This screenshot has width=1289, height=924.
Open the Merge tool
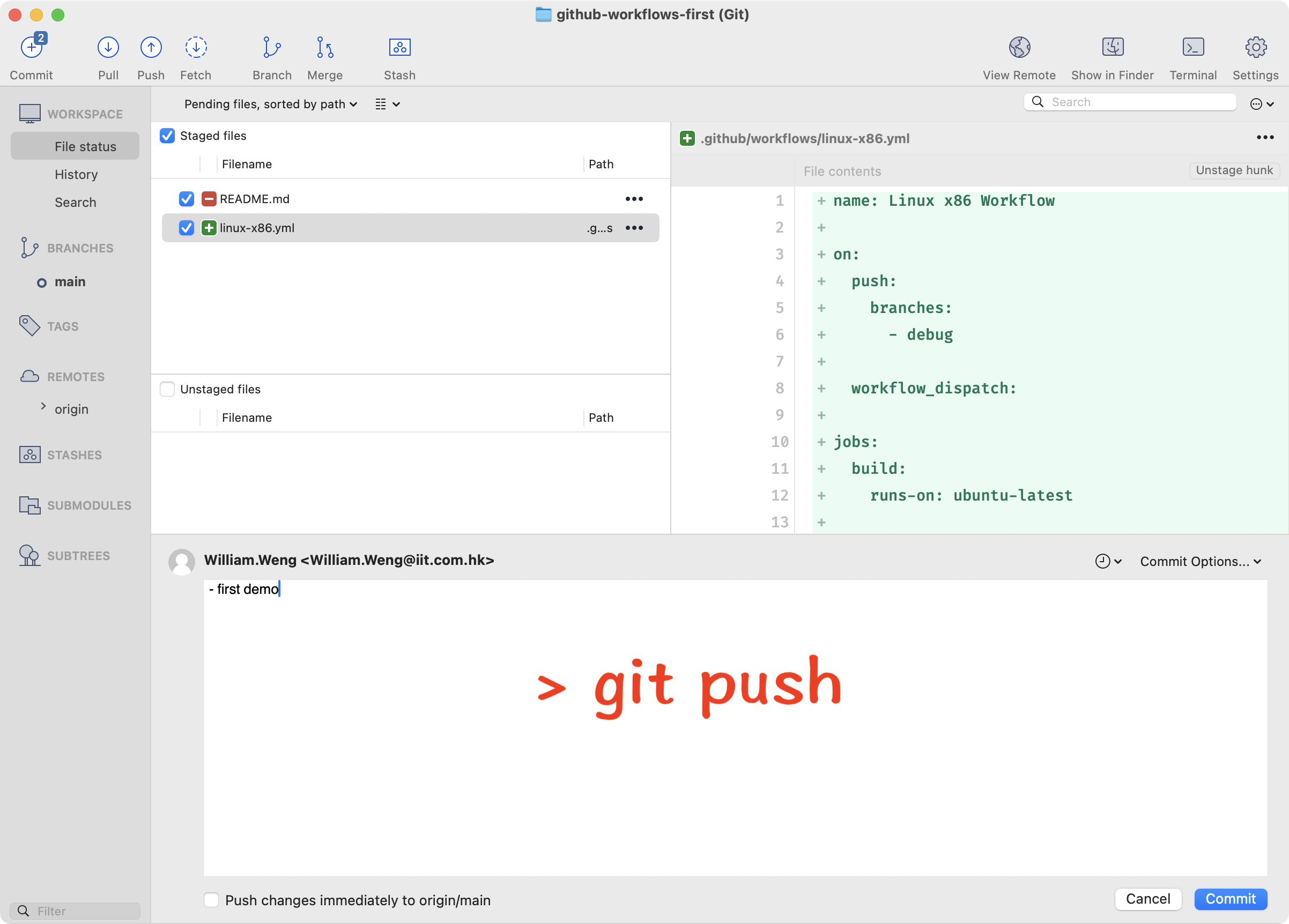[x=324, y=48]
